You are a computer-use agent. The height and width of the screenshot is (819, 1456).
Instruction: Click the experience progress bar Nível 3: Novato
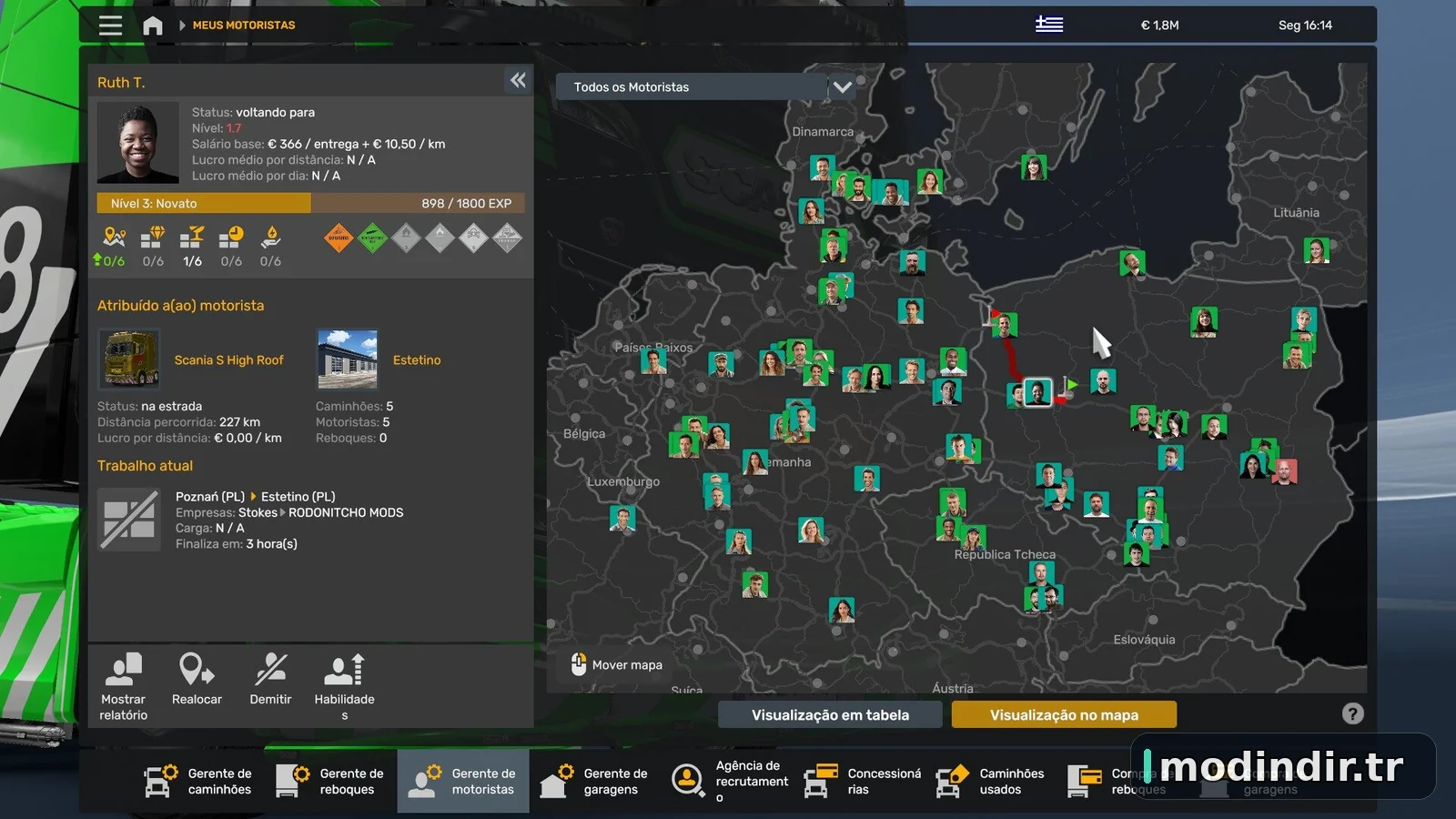[311, 203]
